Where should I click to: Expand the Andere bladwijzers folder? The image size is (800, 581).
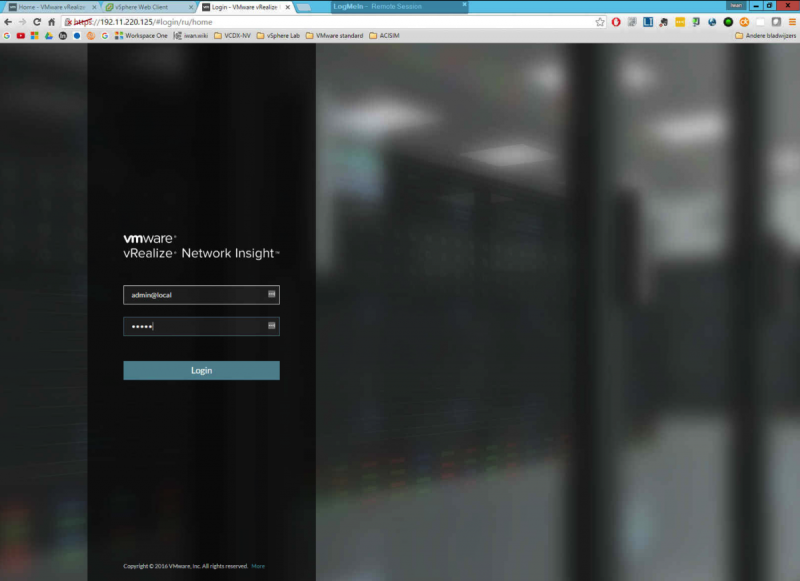(762, 35)
